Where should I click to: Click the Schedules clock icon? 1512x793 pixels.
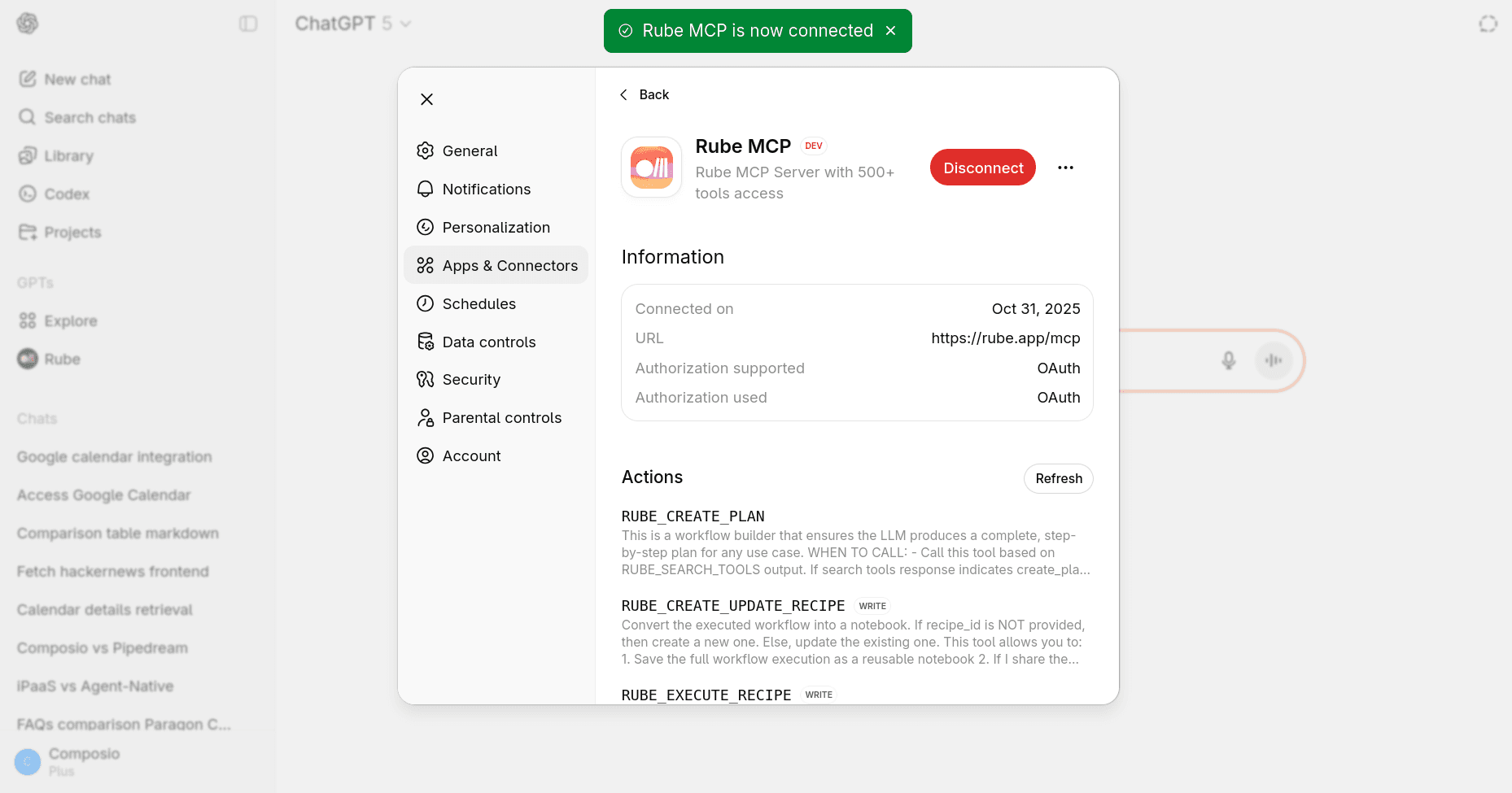pos(425,303)
